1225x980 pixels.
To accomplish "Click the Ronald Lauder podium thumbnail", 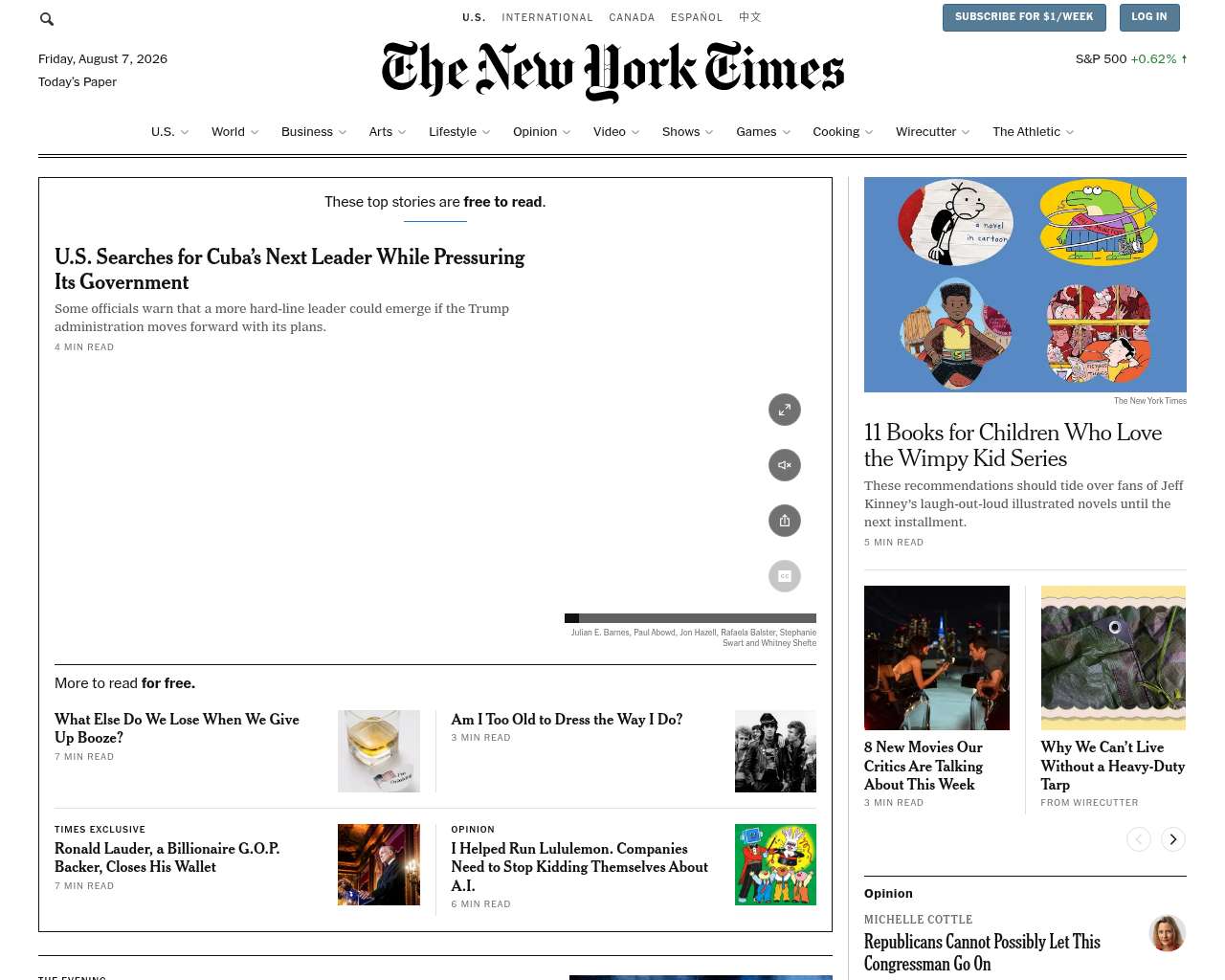I will click(379, 865).
